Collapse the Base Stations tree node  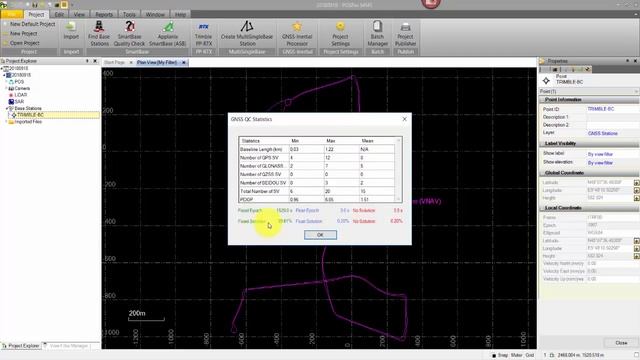coord(6,108)
